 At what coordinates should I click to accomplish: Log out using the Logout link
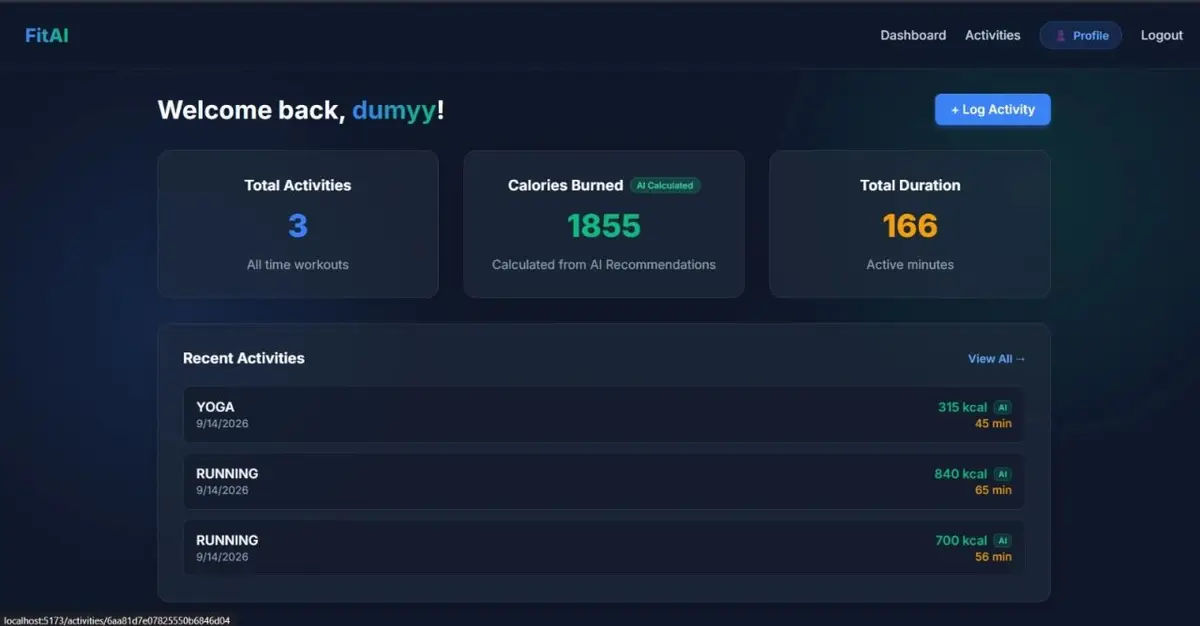click(1162, 35)
